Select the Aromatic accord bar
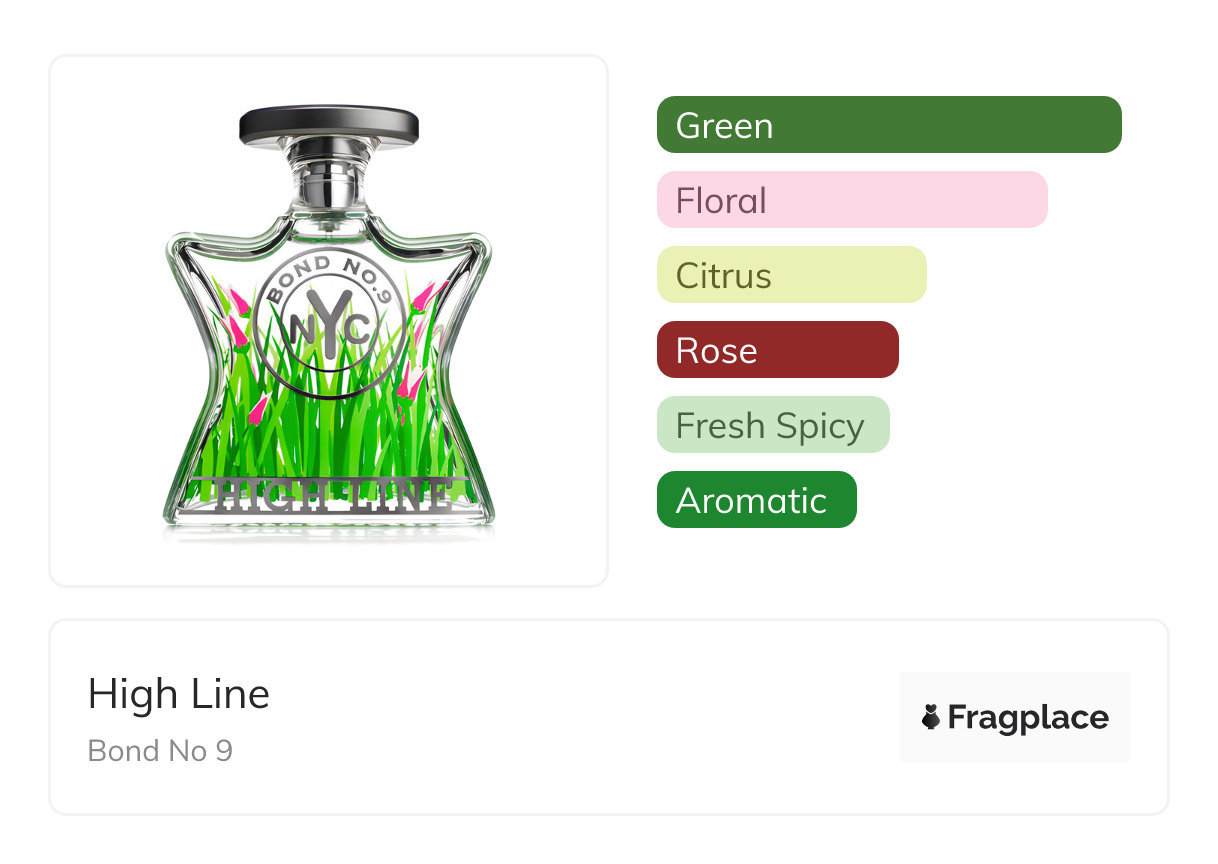The image size is (1218, 864). click(x=756, y=500)
